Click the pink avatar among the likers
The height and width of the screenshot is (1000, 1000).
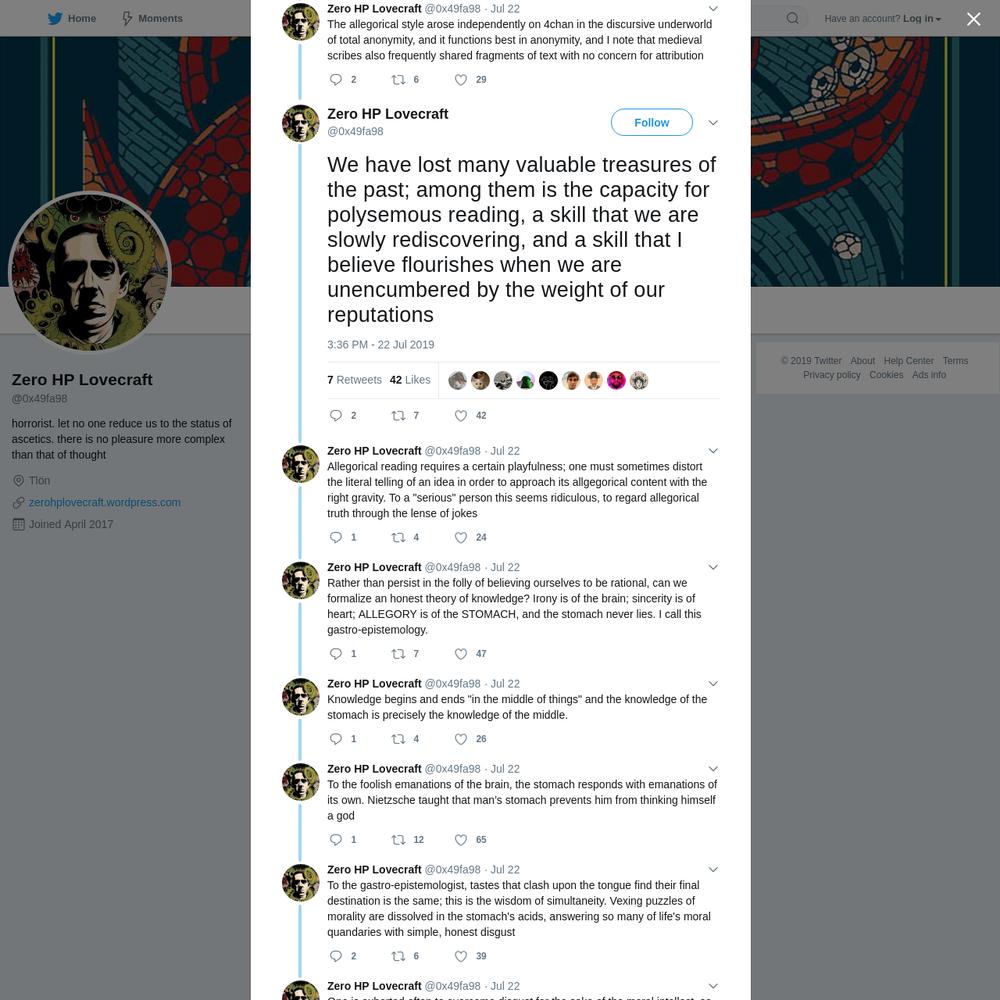(616, 381)
